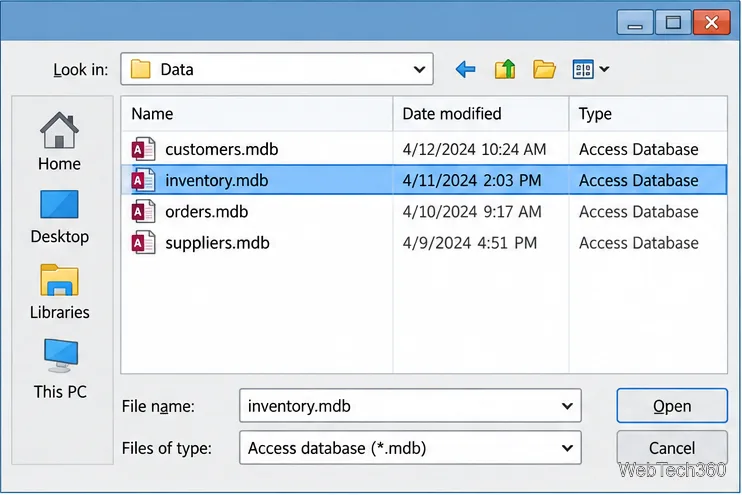Screen dimensions: 742x495
Task: Click the inventory.mdb file icon
Action: click(x=143, y=180)
